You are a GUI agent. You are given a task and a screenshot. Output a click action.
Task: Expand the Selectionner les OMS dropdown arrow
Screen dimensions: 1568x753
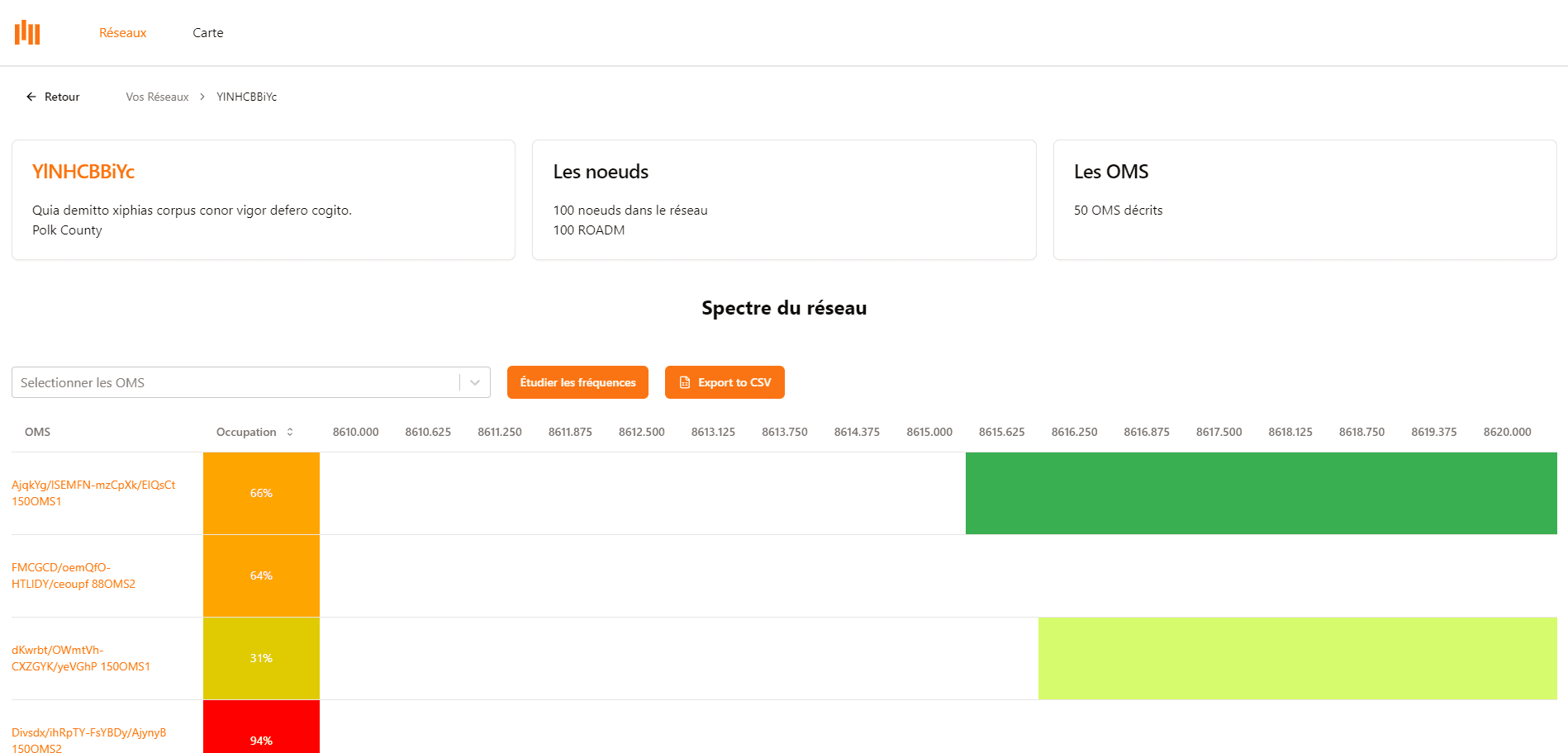(x=475, y=382)
